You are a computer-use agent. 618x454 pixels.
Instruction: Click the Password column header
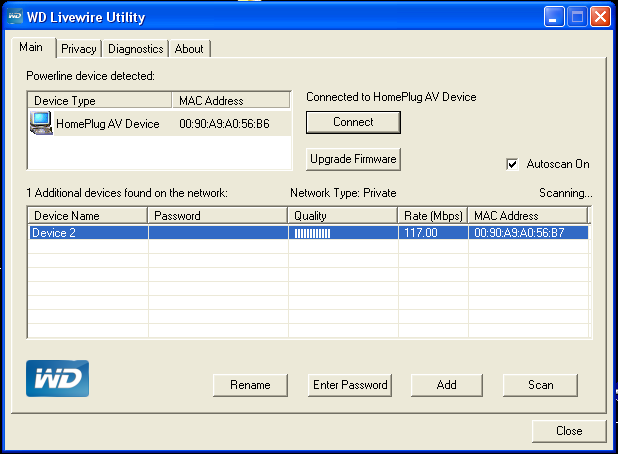(x=218, y=216)
